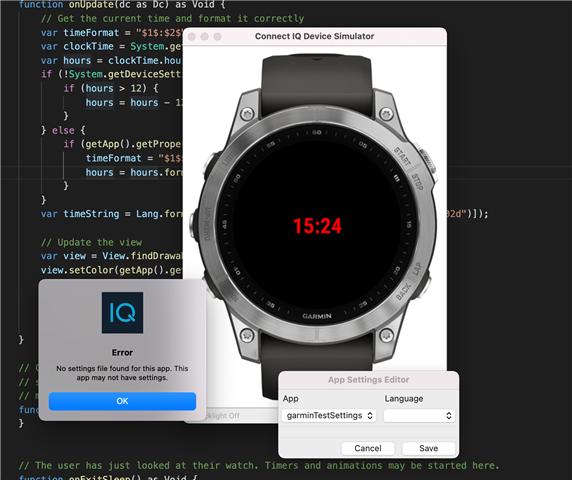Click the red 15:24 time on watch face
Image resolution: width=572 pixels, height=480 pixels.
[317, 226]
